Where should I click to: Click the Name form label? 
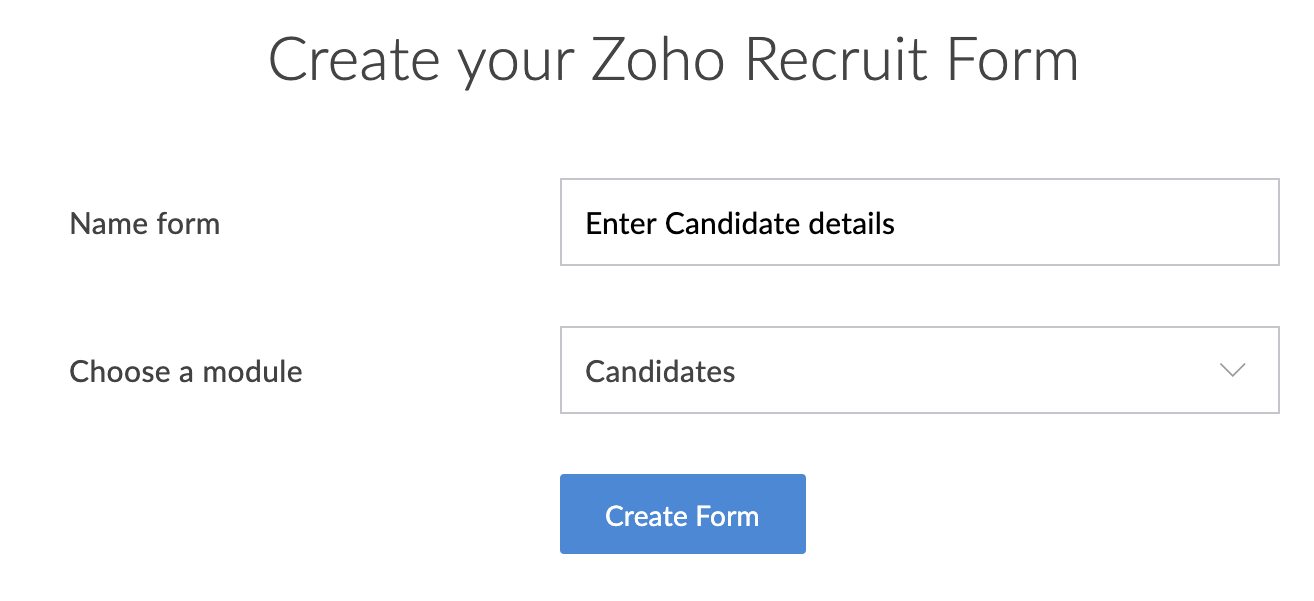[x=143, y=223]
